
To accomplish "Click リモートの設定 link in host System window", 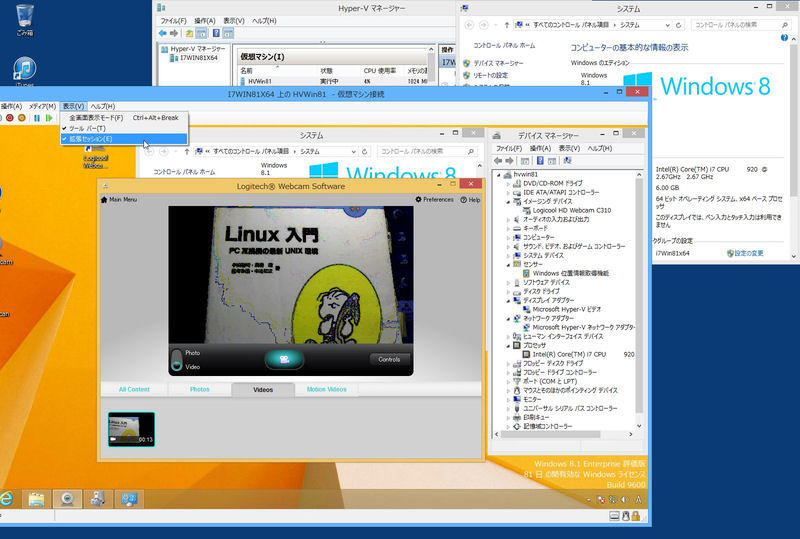I will coord(490,75).
